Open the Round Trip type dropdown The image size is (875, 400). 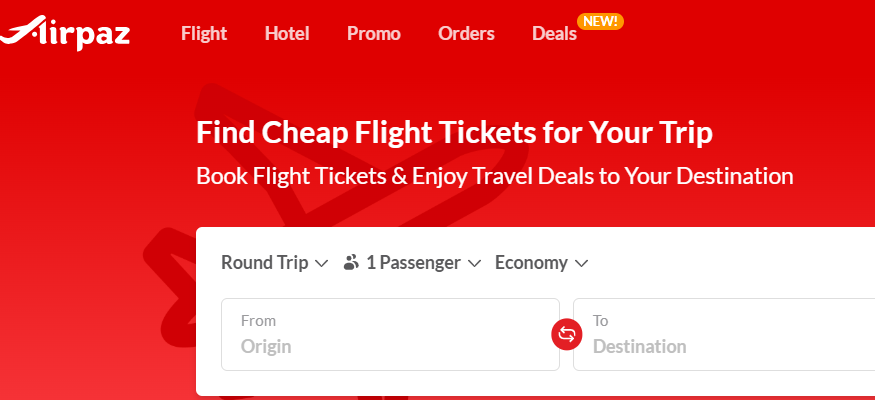point(265,263)
